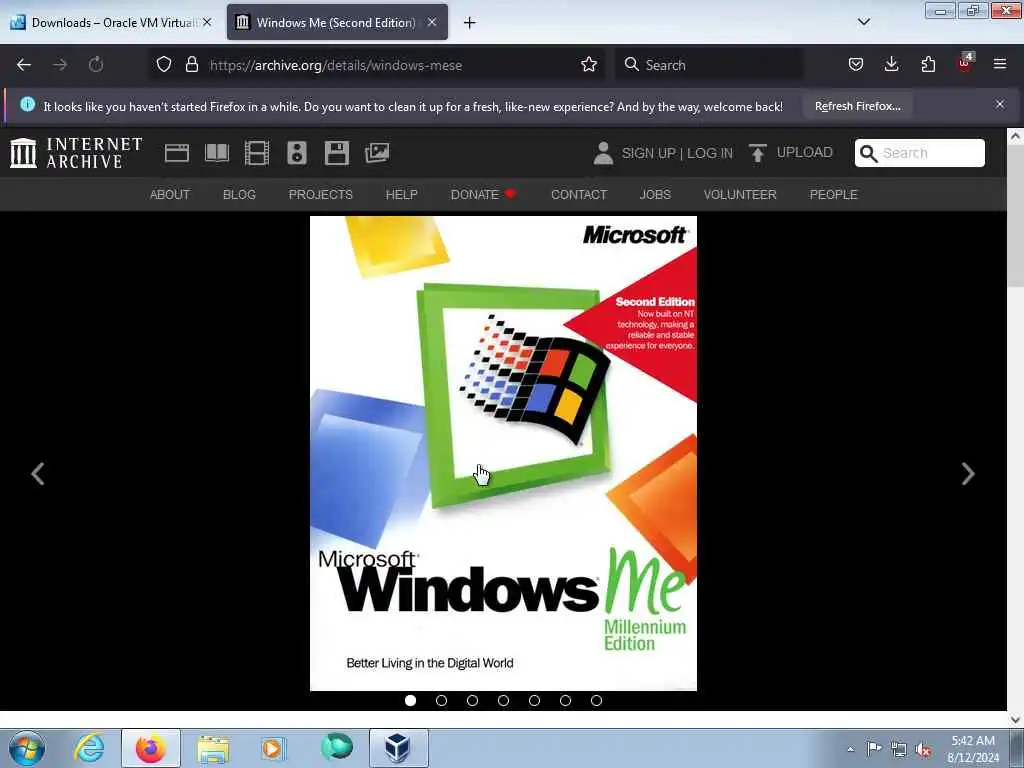The image size is (1024, 768).
Task: Open the BLOG menu item
Action: [239, 195]
